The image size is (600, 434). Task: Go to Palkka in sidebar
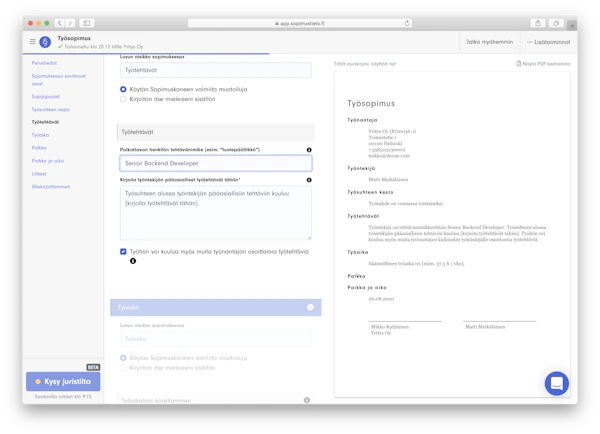(x=39, y=148)
